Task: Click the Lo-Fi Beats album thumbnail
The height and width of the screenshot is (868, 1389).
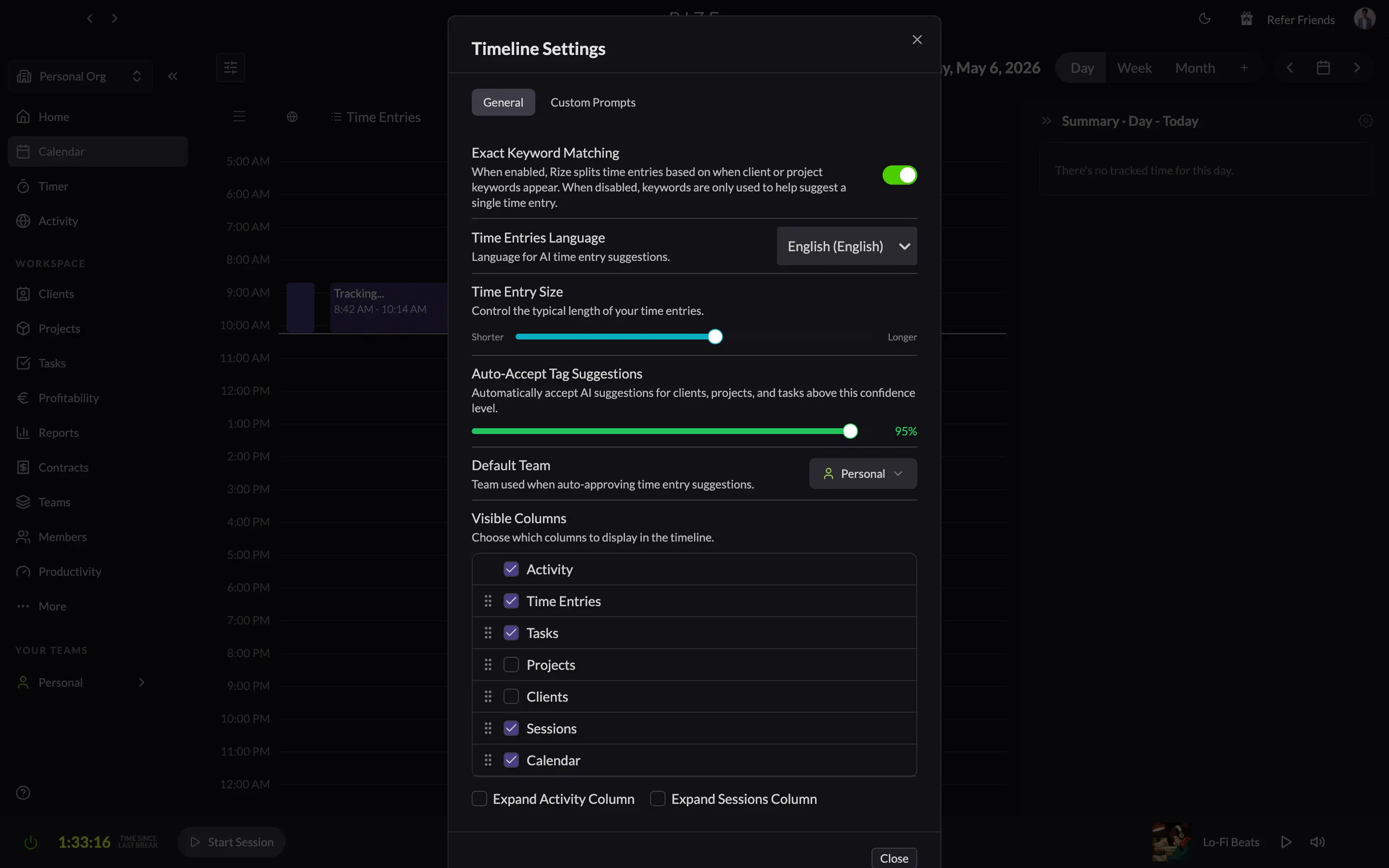Action: click(1171, 841)
